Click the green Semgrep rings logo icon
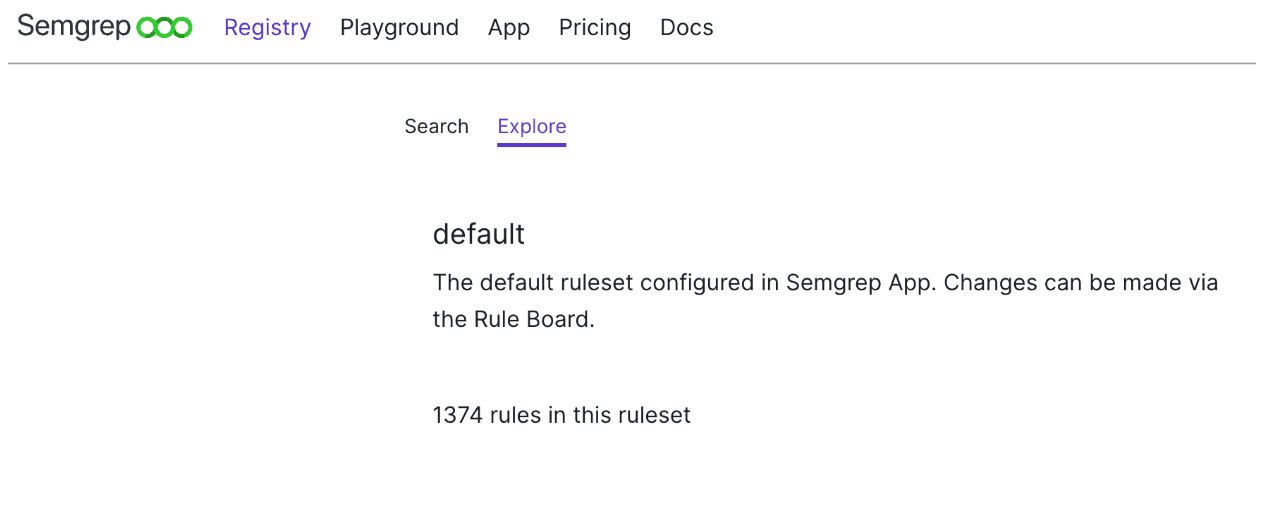1262x510 pixels. (164, 28)
